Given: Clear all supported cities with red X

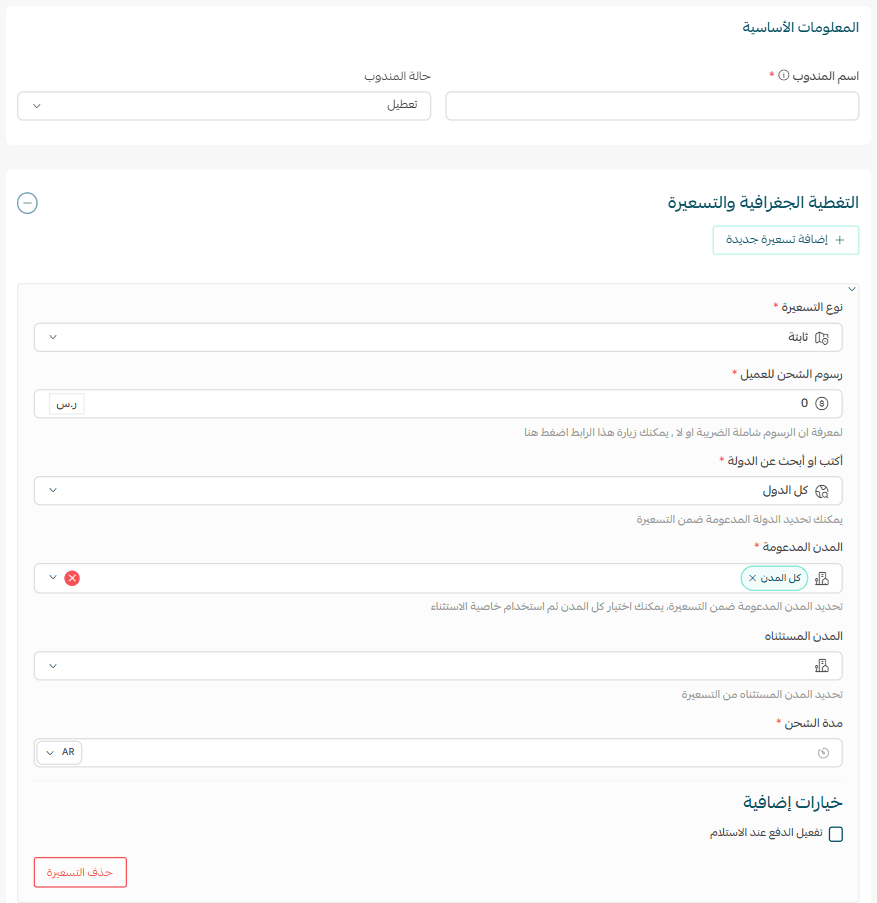Looking at the screenshot, I should 72,578.
